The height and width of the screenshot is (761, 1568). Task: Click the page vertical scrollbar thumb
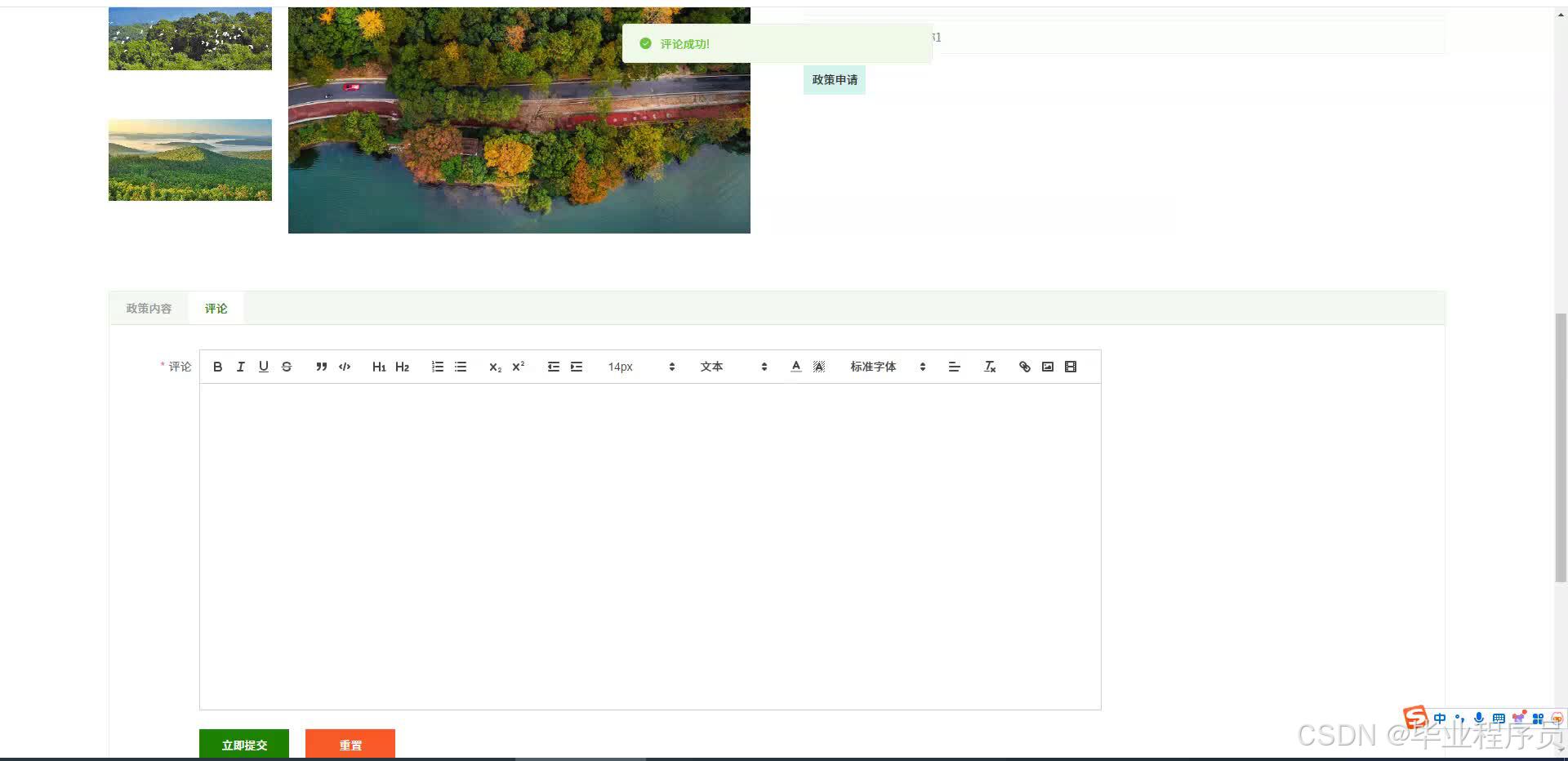point(1561,447)
